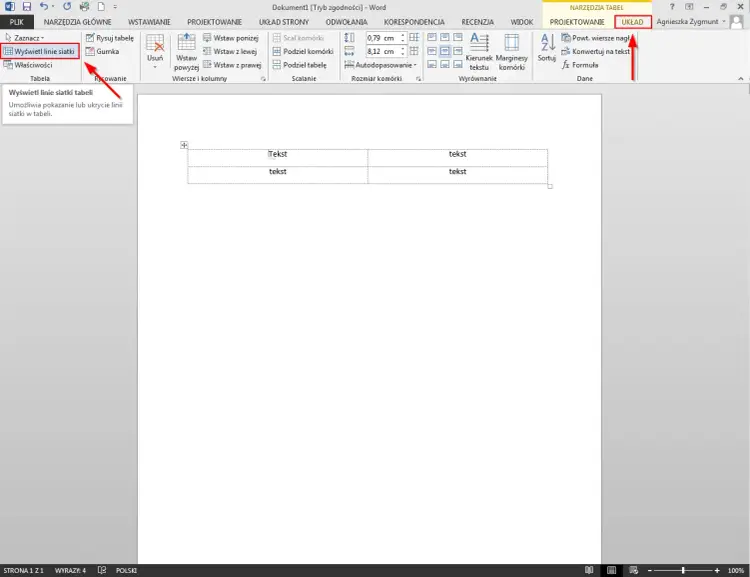Open Marginesy komórki cell margins
The width and height of the screenshot is (750, 577).
[511, 52]
